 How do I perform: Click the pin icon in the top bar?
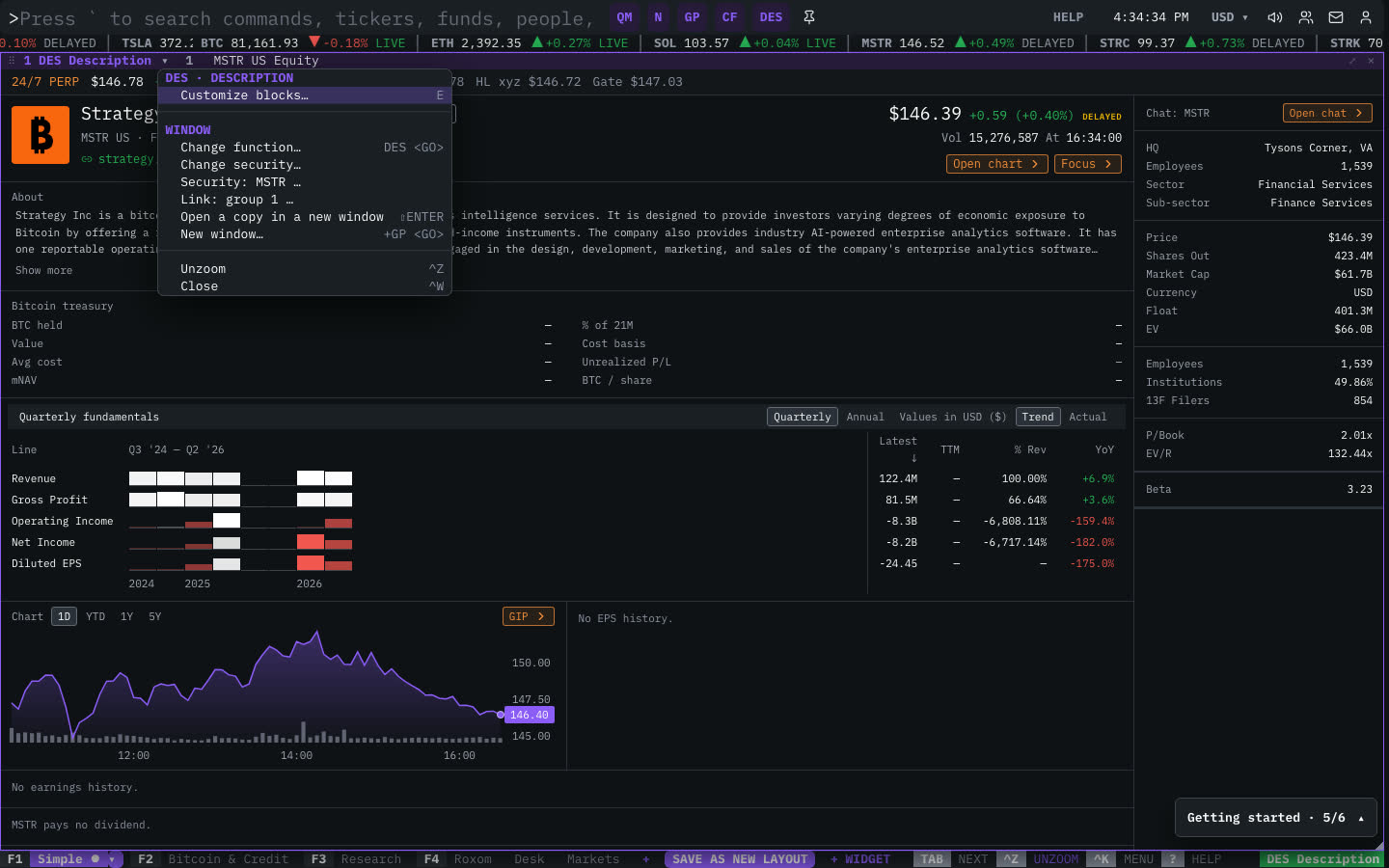809,17
